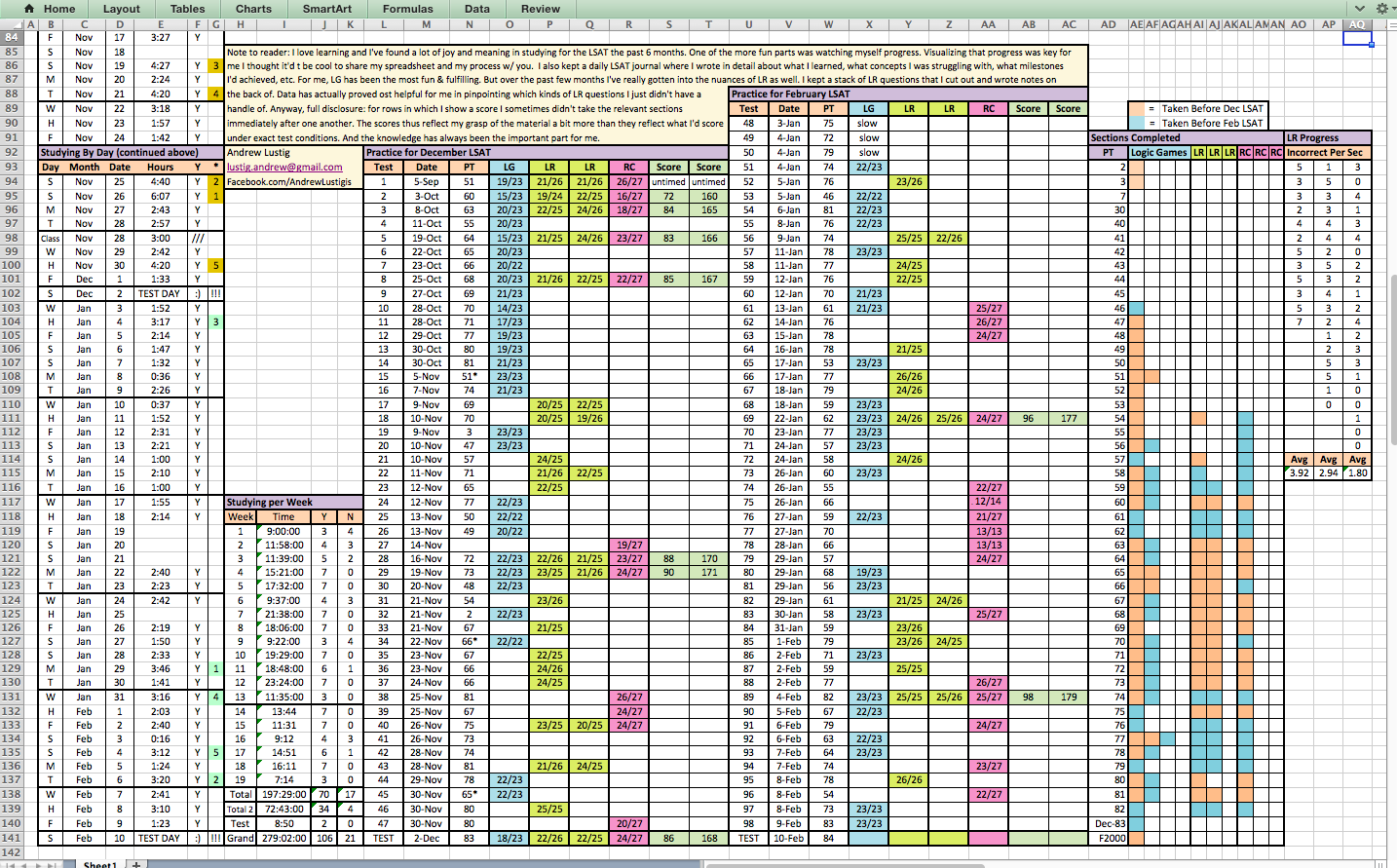
Task: Select row header 117
Action: (x=12, y=502)
